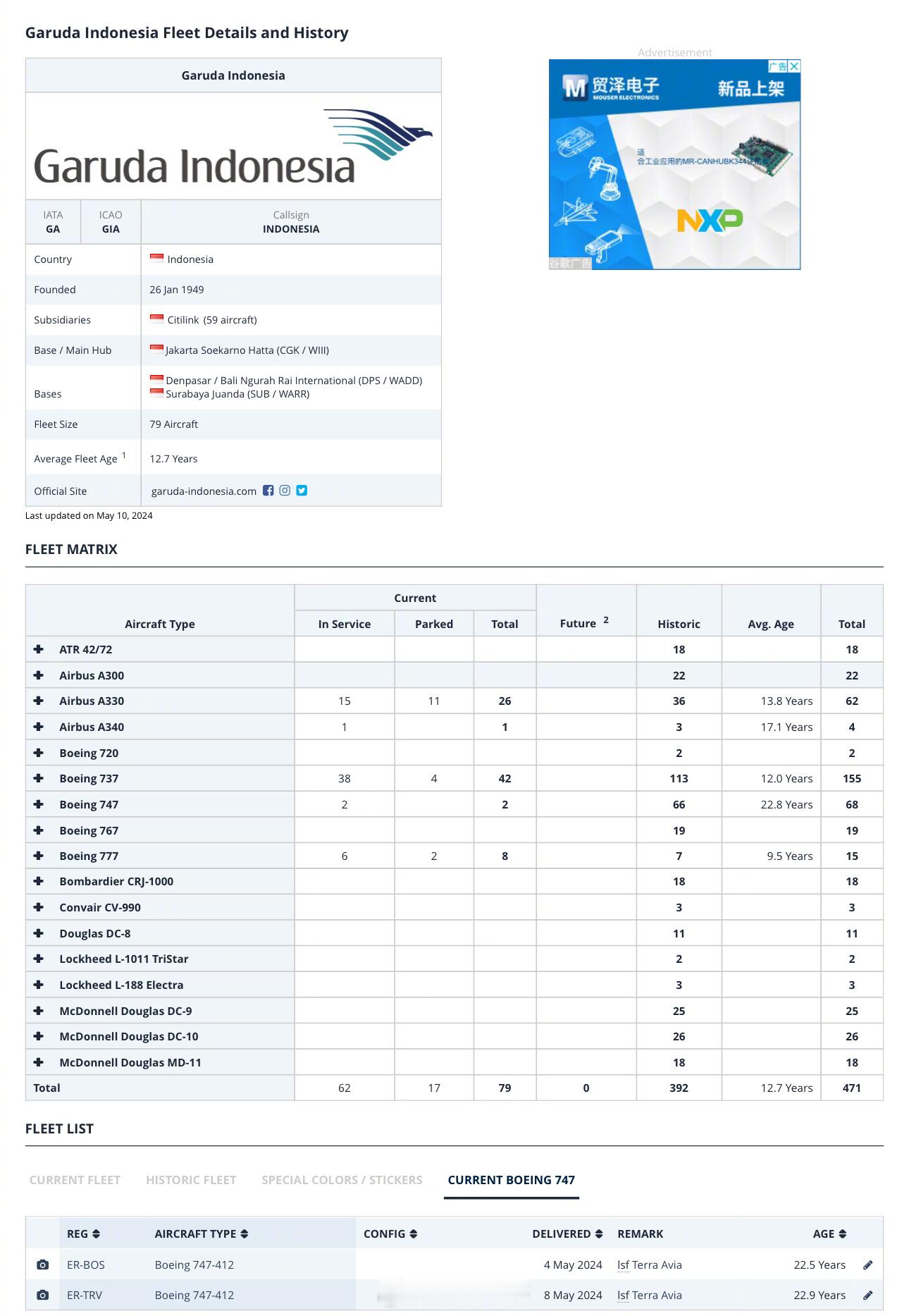Screen dimensions: 909x1316
Task: Click the Boeing 777 in-service count 6
Action: [x=345, y=856]
